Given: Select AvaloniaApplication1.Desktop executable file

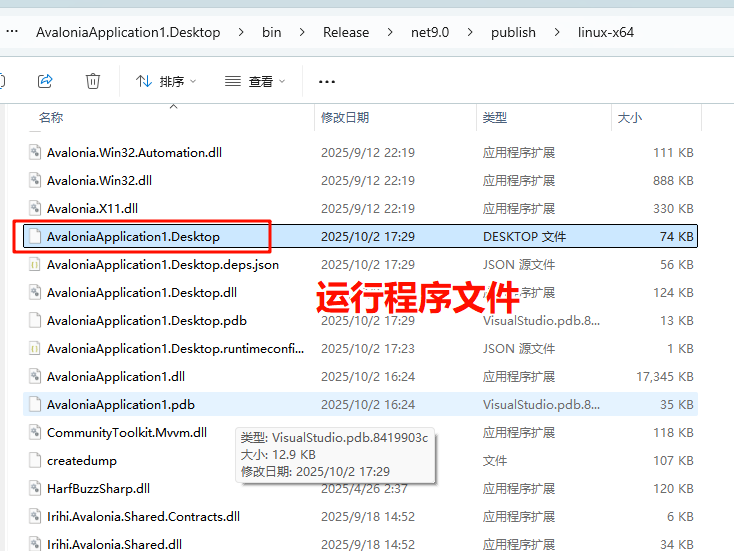Looking at the screenshot, I should tap(360, 236).
